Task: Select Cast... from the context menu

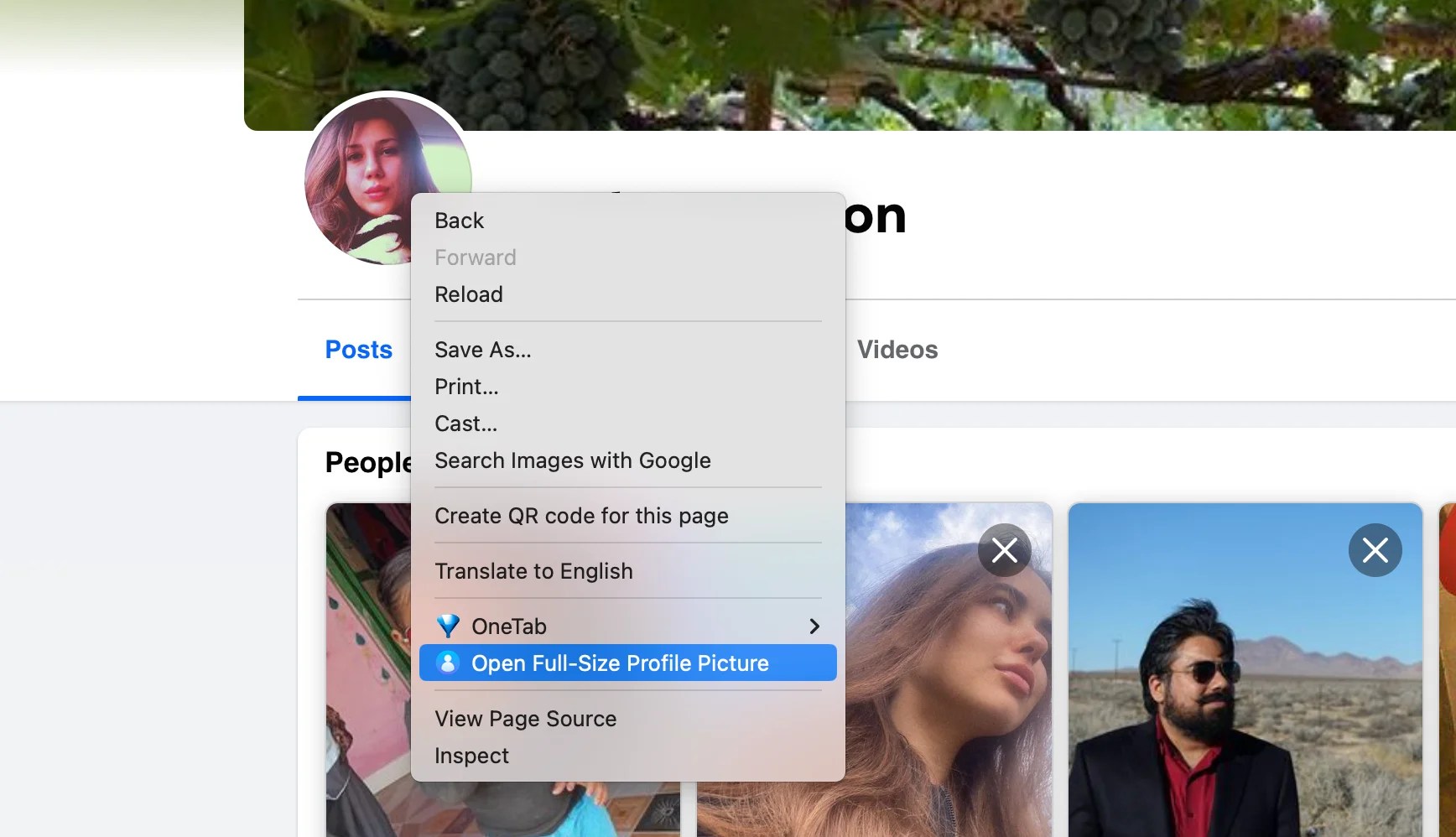Action: tap(465, 424)
